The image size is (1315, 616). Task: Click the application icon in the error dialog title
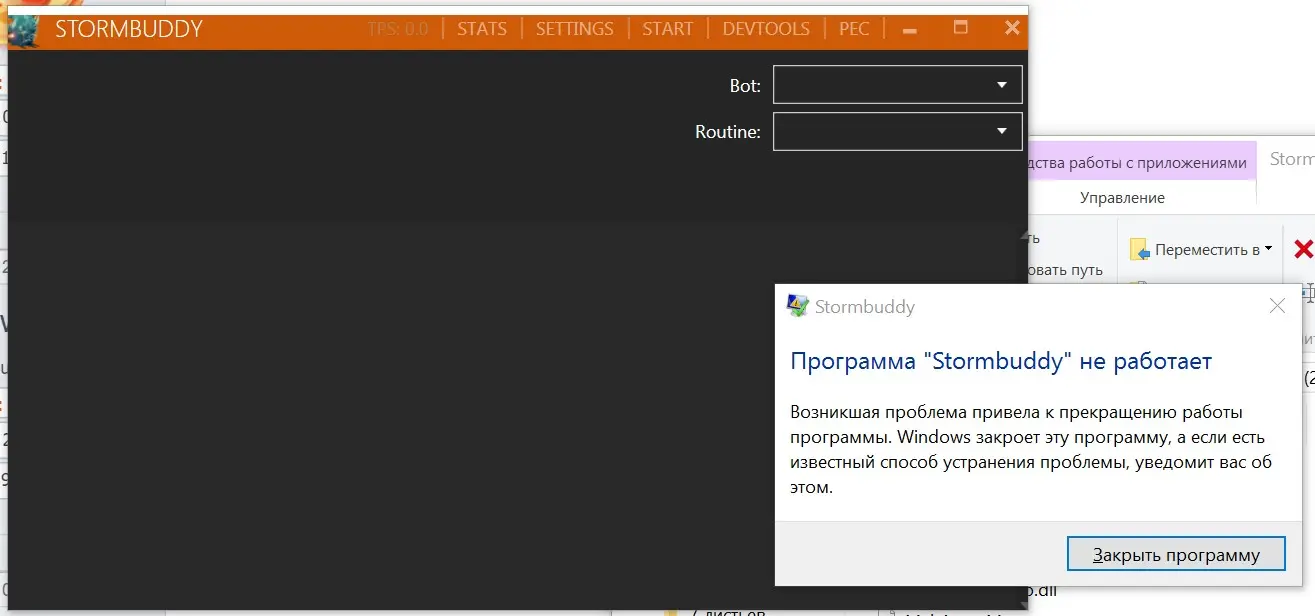click(798, 306)
